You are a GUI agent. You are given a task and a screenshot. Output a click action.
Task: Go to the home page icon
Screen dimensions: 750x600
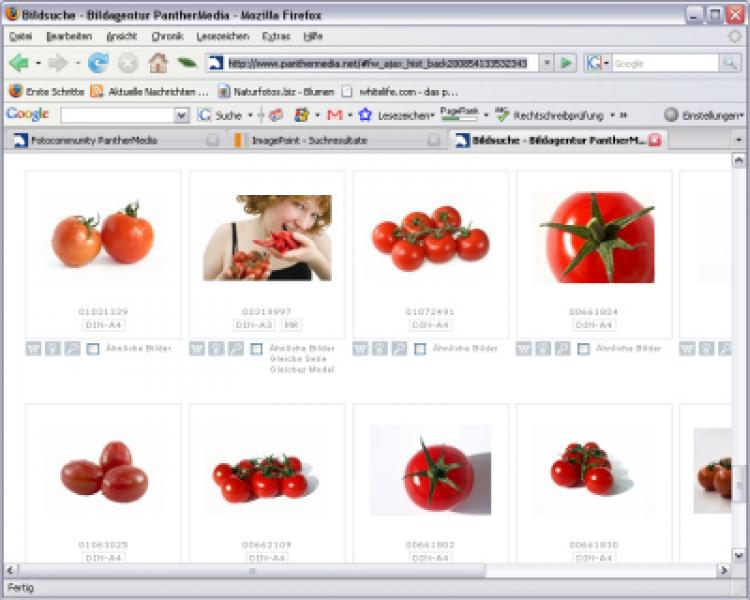click(x=157, y=63)
